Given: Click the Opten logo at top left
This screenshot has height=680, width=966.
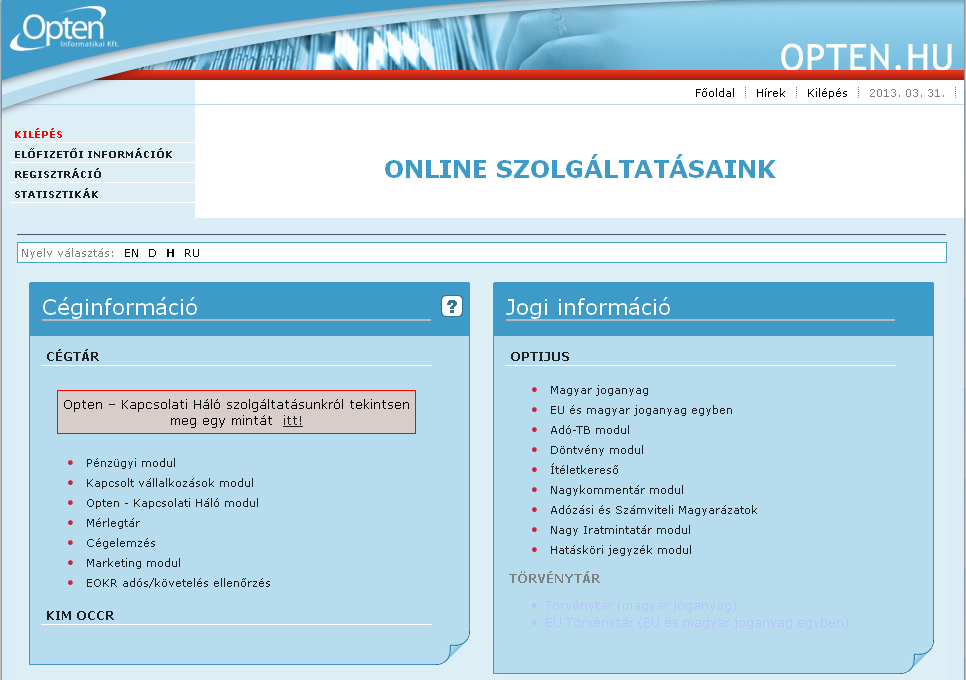Looking at the screenshot, I should click(64, 29).
